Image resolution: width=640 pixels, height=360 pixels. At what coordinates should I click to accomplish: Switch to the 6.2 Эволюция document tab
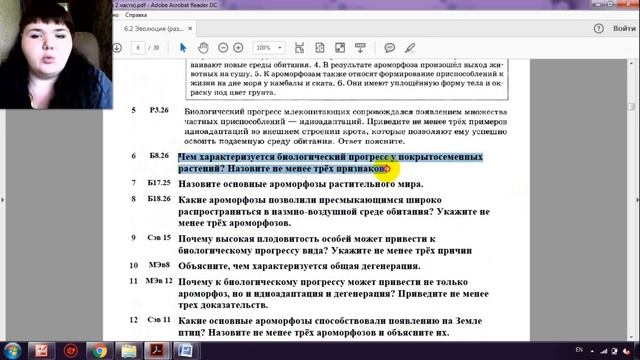tap(153, 29)
